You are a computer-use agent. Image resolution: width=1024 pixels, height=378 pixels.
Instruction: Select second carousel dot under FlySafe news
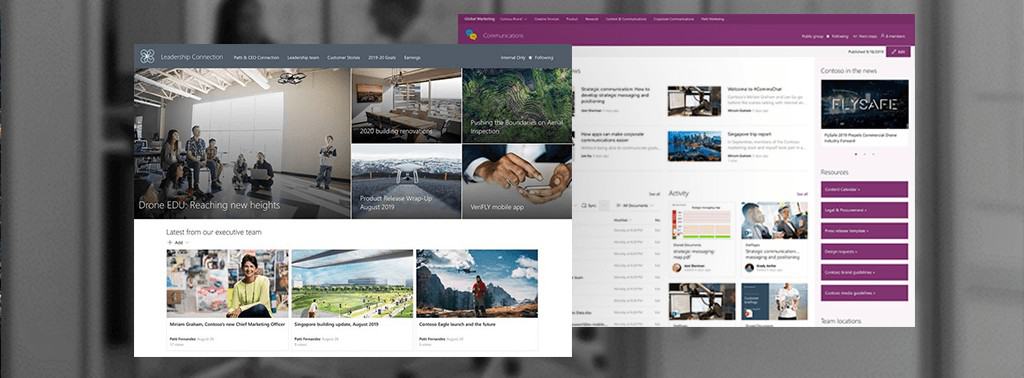pyautogui.click(x=865, y=154)
